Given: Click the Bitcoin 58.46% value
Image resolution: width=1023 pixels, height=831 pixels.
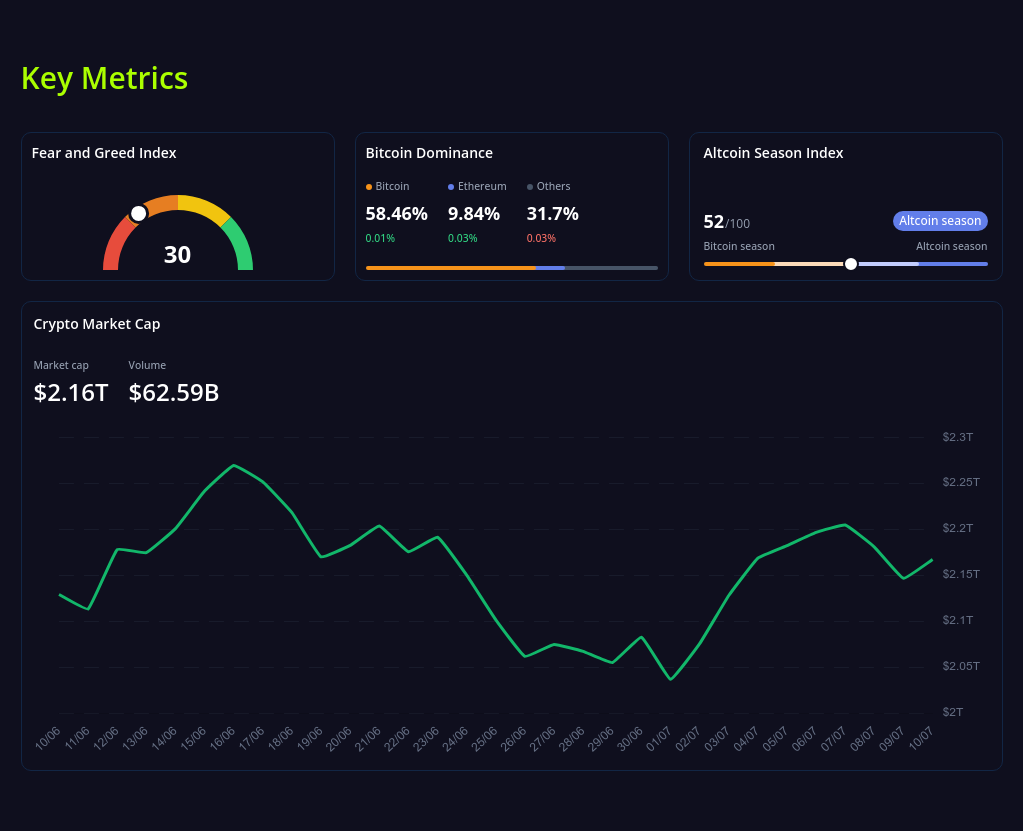Looking at the screenshot, I should [397, 213].
